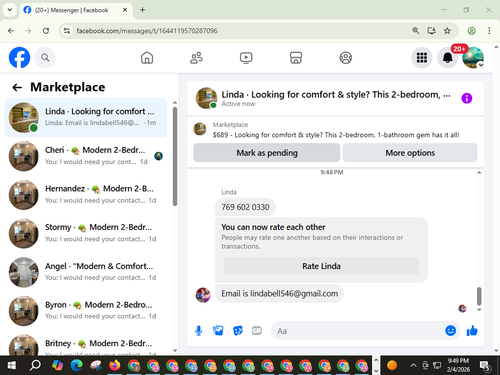The image size is (500, 375).
Task: Click the listing title $689 - Looking for comfort
Action: [336, 135]
